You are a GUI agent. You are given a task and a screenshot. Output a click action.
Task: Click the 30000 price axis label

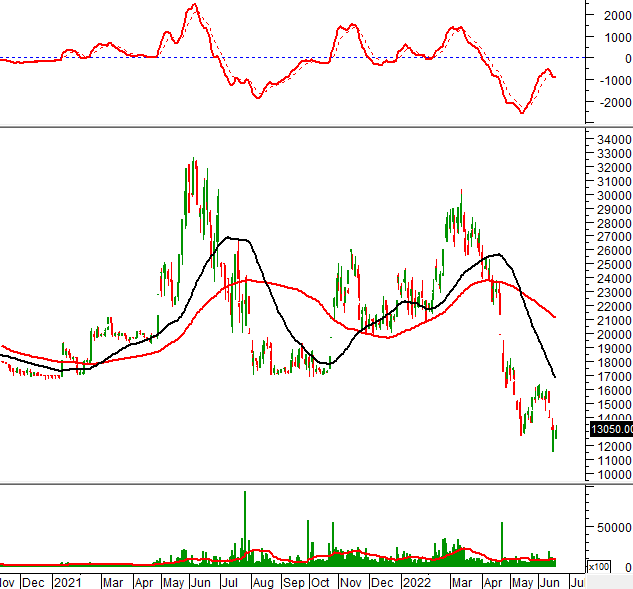coord(611,195)
